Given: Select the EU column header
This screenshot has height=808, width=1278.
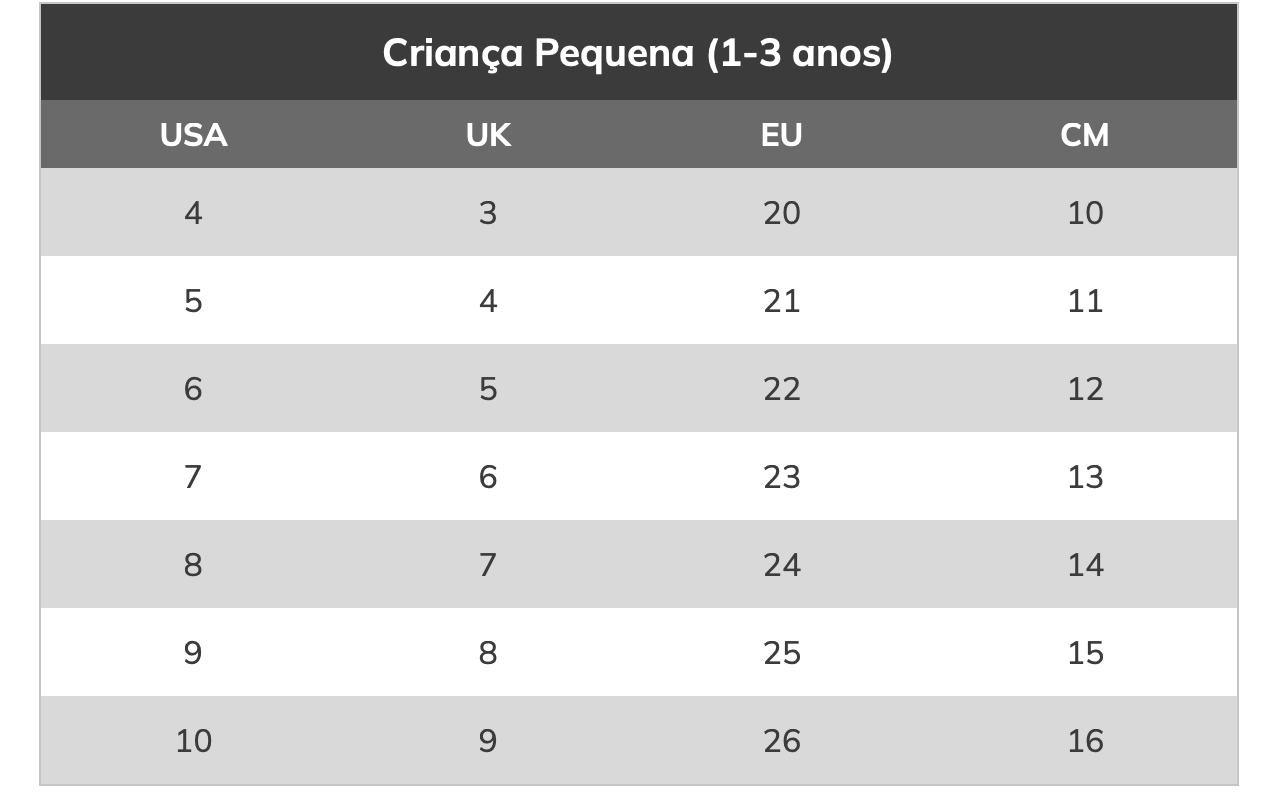Looking at the screenshot, I should 781,135.
